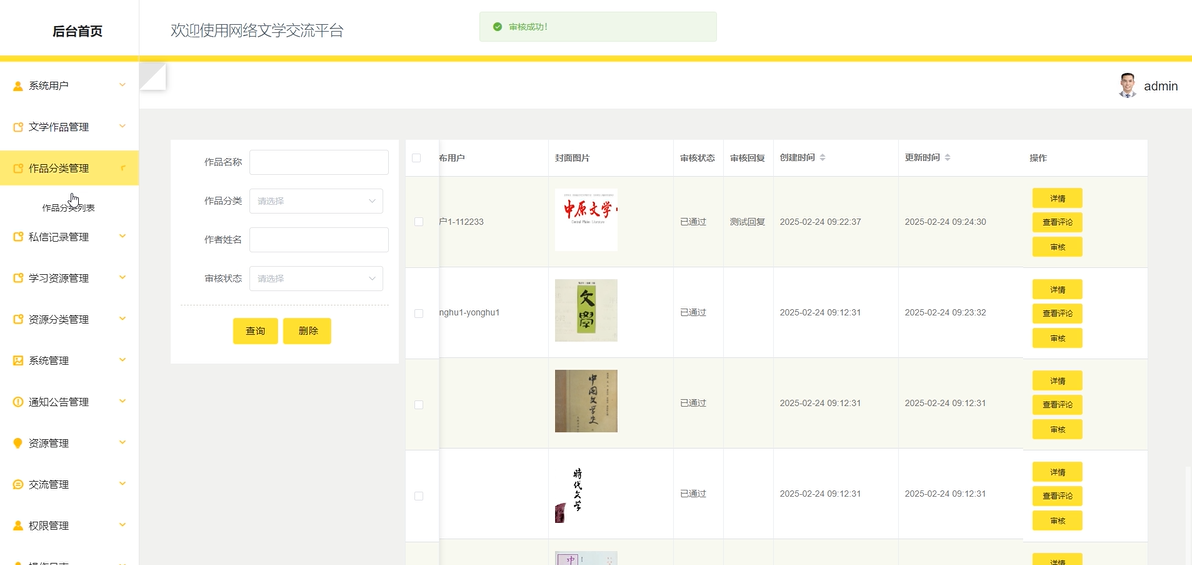Expand the 文学作品管理 menu chevron

(122, 126)
